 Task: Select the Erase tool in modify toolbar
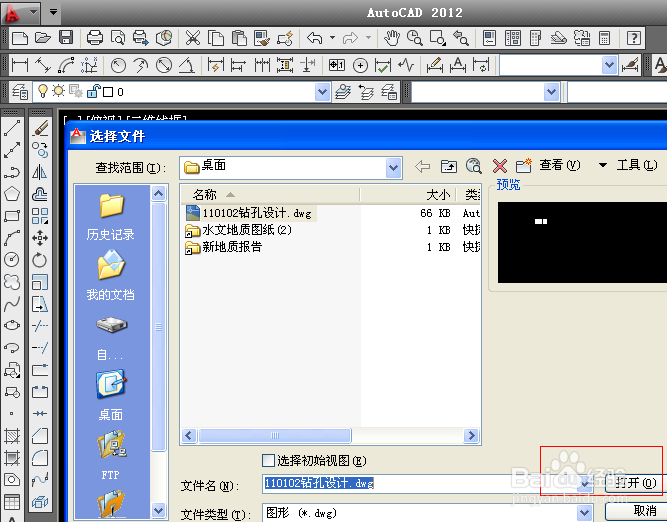click(40, 128)
